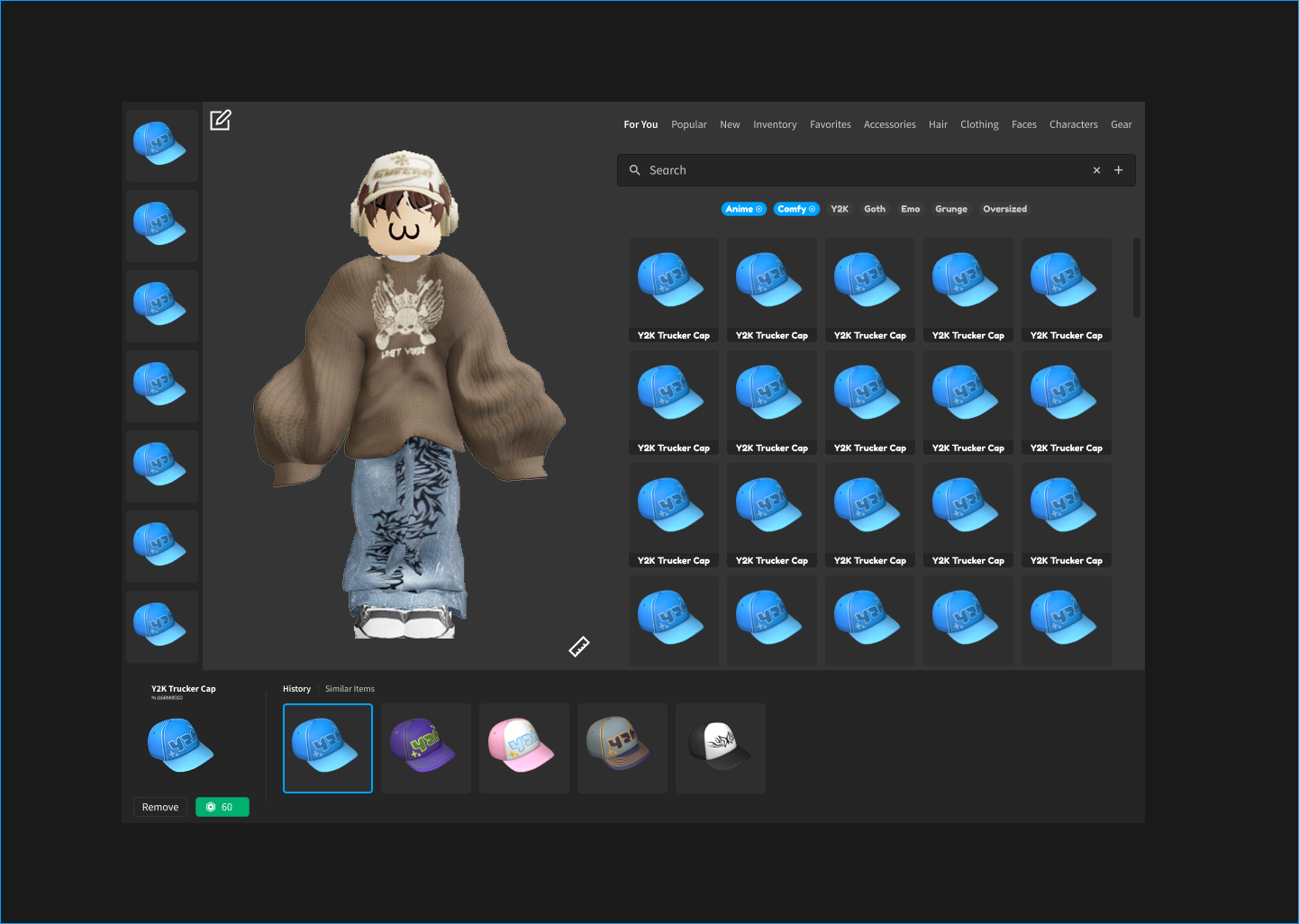Click the Search input field
This screenshot has height=924, width=1299.
(865, 170)
